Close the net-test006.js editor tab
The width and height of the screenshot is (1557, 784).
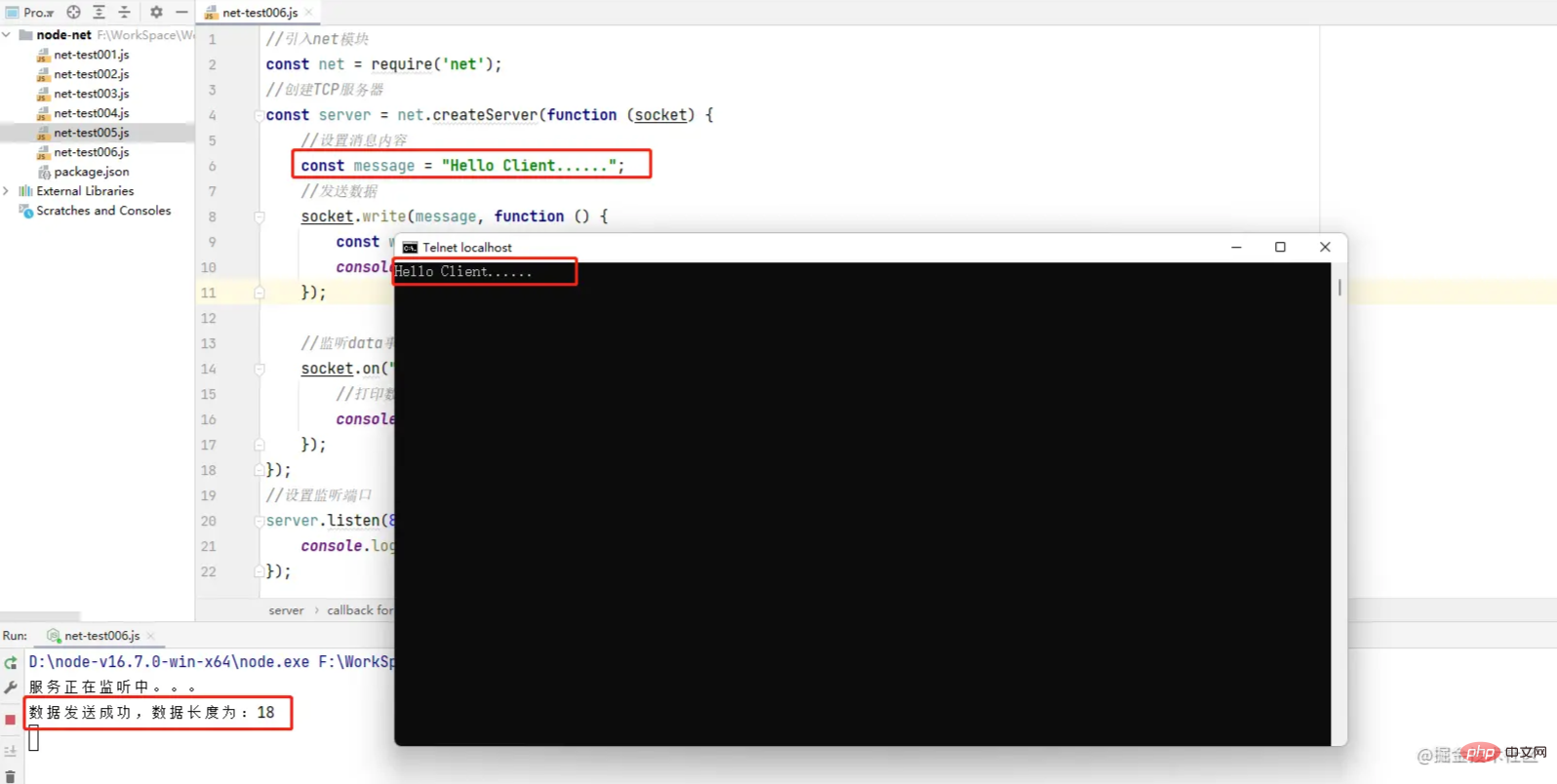tap(309, 13)
